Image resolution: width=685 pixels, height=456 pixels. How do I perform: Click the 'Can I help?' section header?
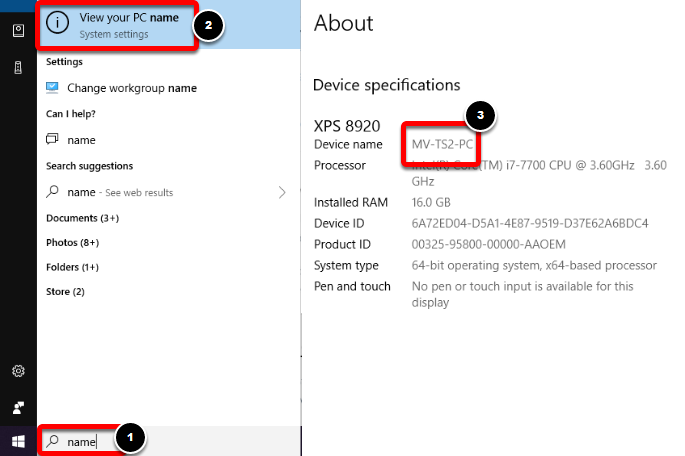71,114
